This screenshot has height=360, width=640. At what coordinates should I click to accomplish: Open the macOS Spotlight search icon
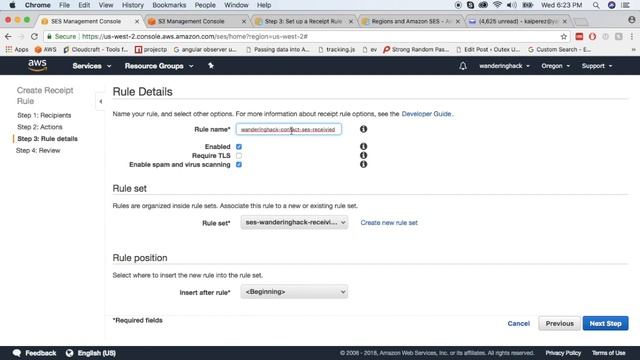(596, 5)
